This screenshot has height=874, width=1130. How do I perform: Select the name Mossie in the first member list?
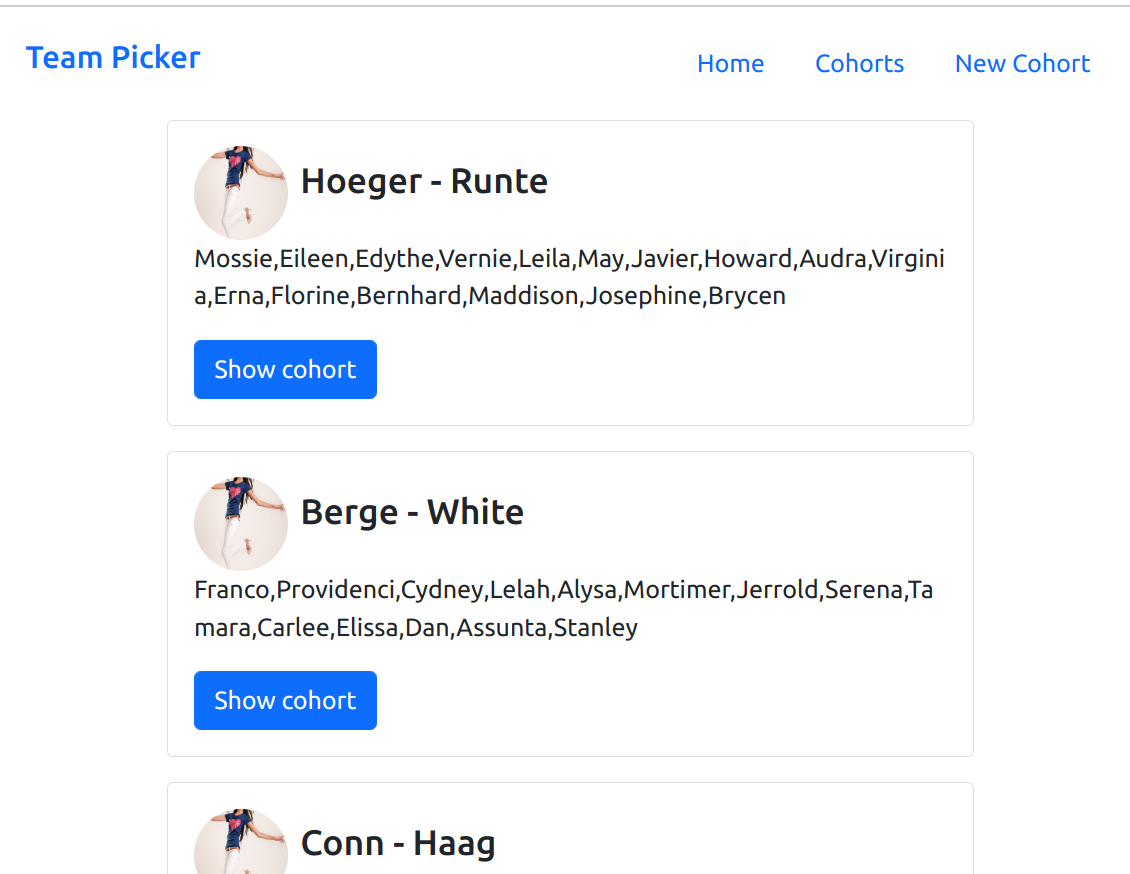[x=224, y=258]
